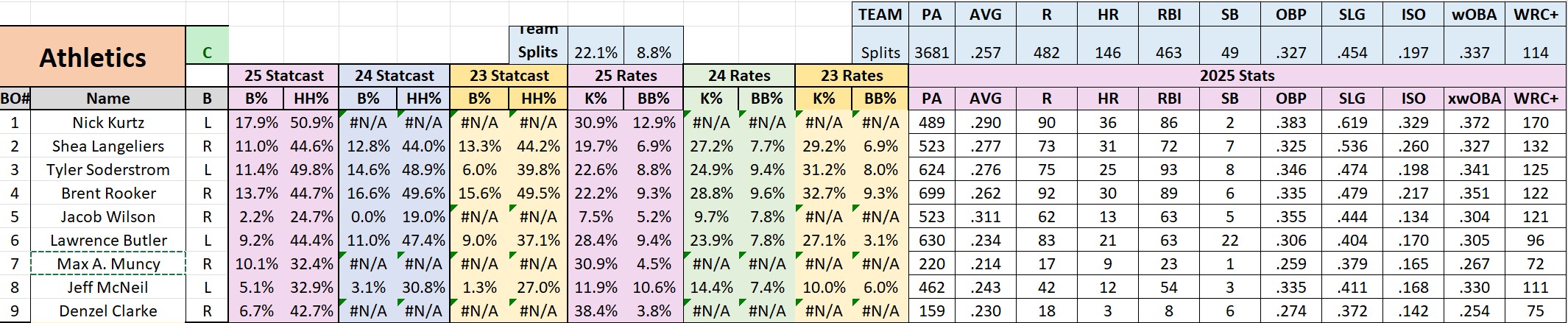Select the WRC+ value 170 for Kurtz

(x=1535, y=123)
